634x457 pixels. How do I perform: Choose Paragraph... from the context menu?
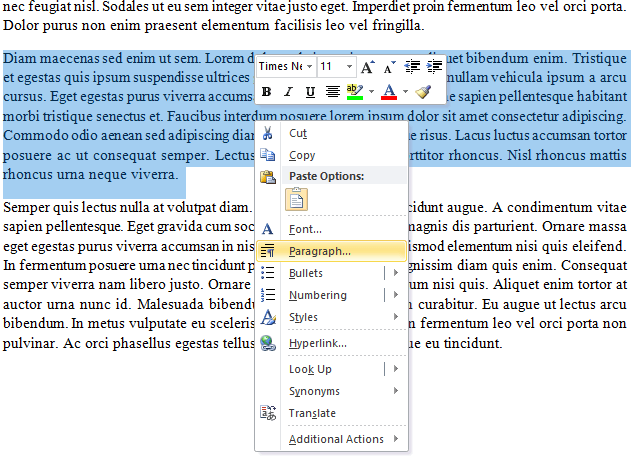tap(319, 251)
